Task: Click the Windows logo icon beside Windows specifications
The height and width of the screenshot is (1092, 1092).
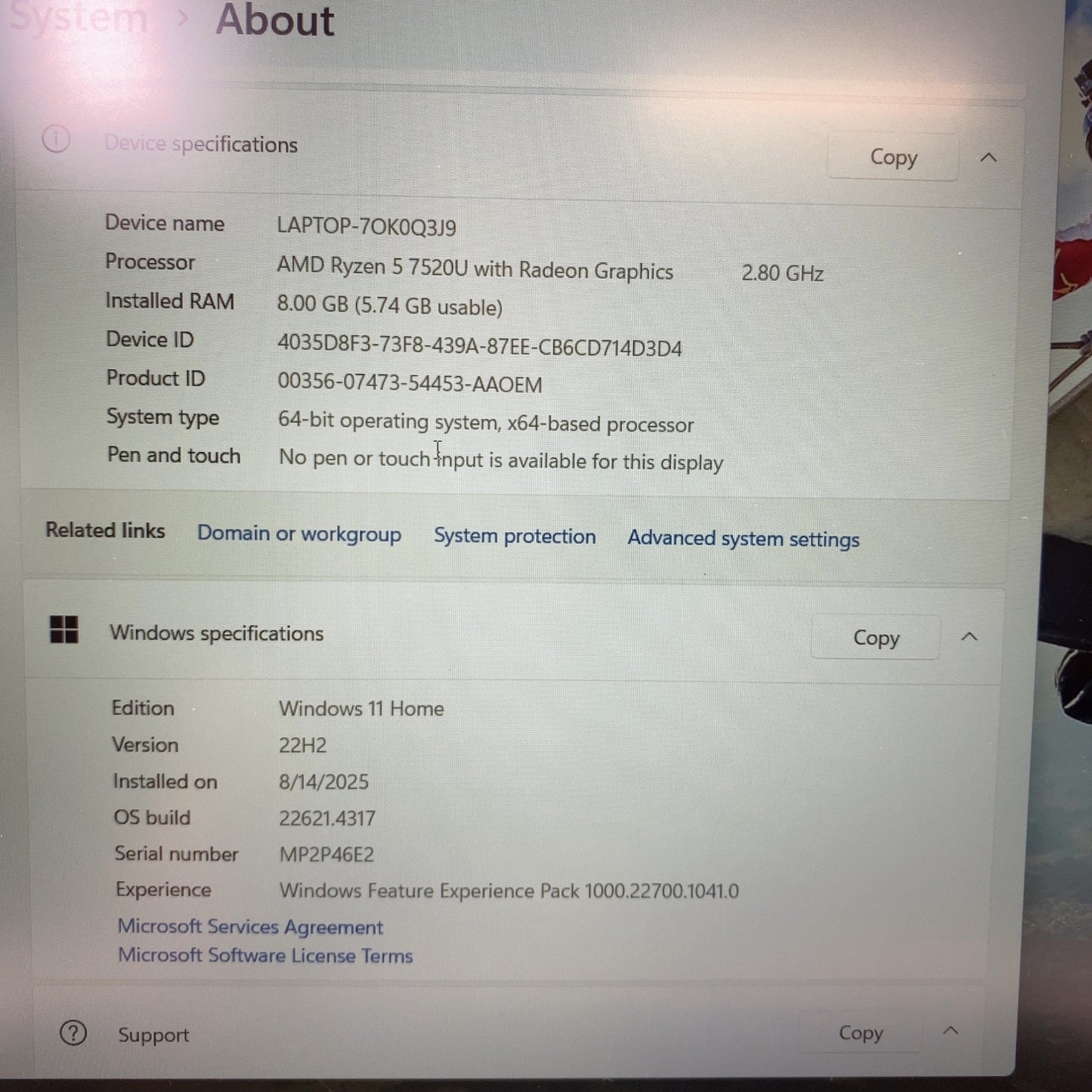Action: [x=64, y=629]
